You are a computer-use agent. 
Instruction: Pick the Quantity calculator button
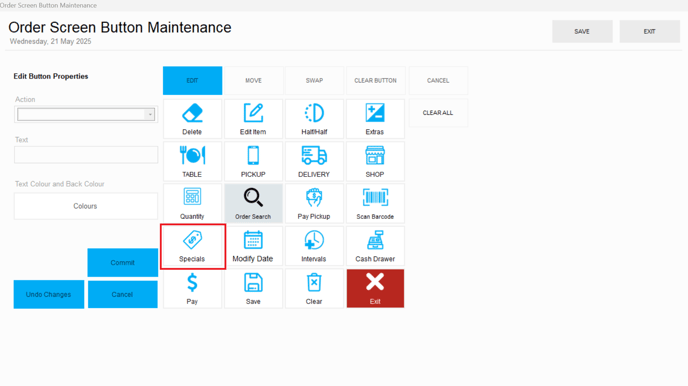click(x=192, y=204)
